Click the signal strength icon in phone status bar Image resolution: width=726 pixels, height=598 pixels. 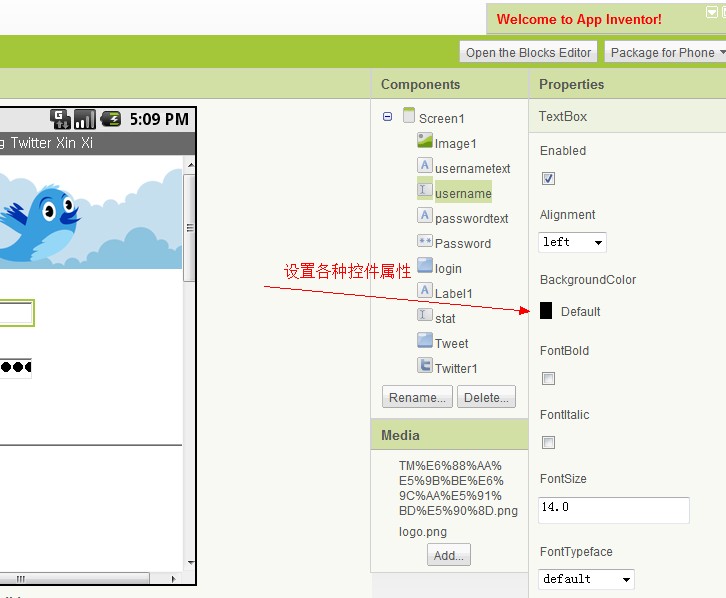click(85, 119)
